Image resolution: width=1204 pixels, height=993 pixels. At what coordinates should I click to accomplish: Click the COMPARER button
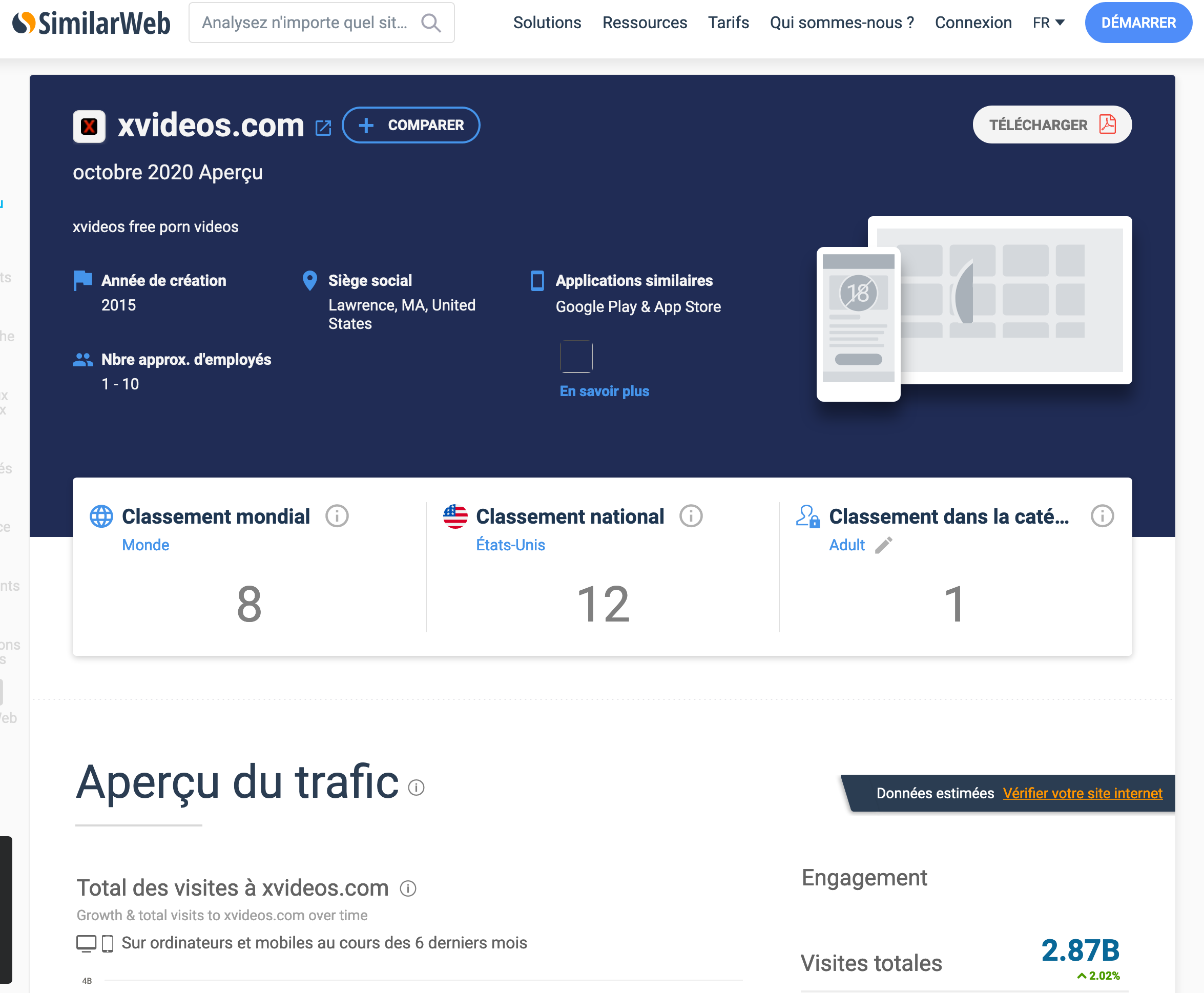pyautogui.click(x=411, y=125)
